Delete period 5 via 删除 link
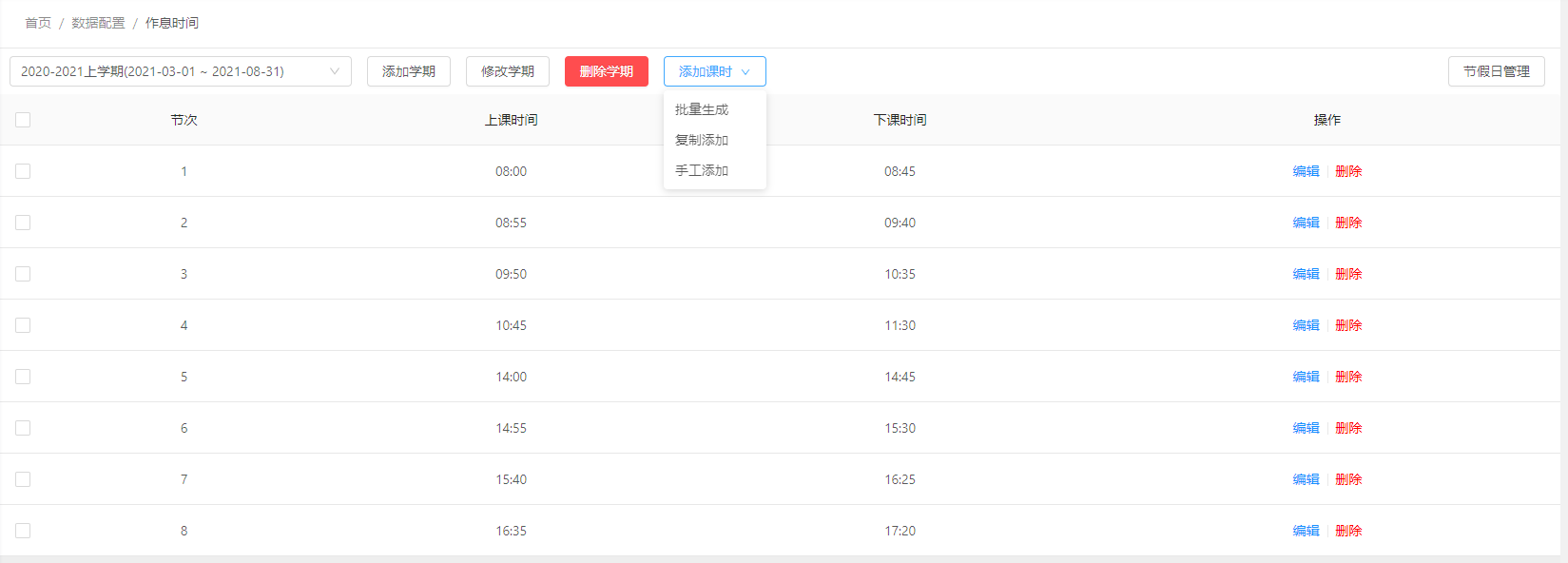1568x563 pixels. [x=1348, y=377]
